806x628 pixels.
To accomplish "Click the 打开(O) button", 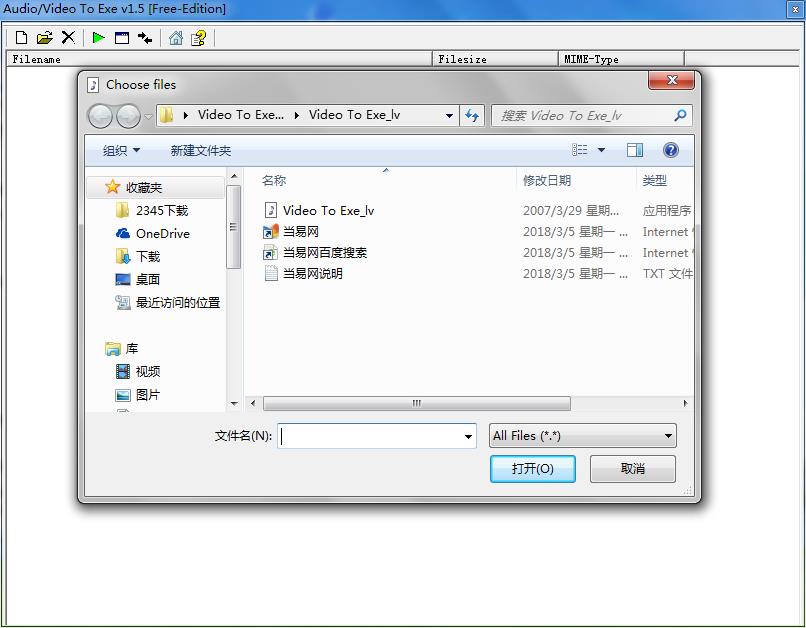I will coord(532,468).
